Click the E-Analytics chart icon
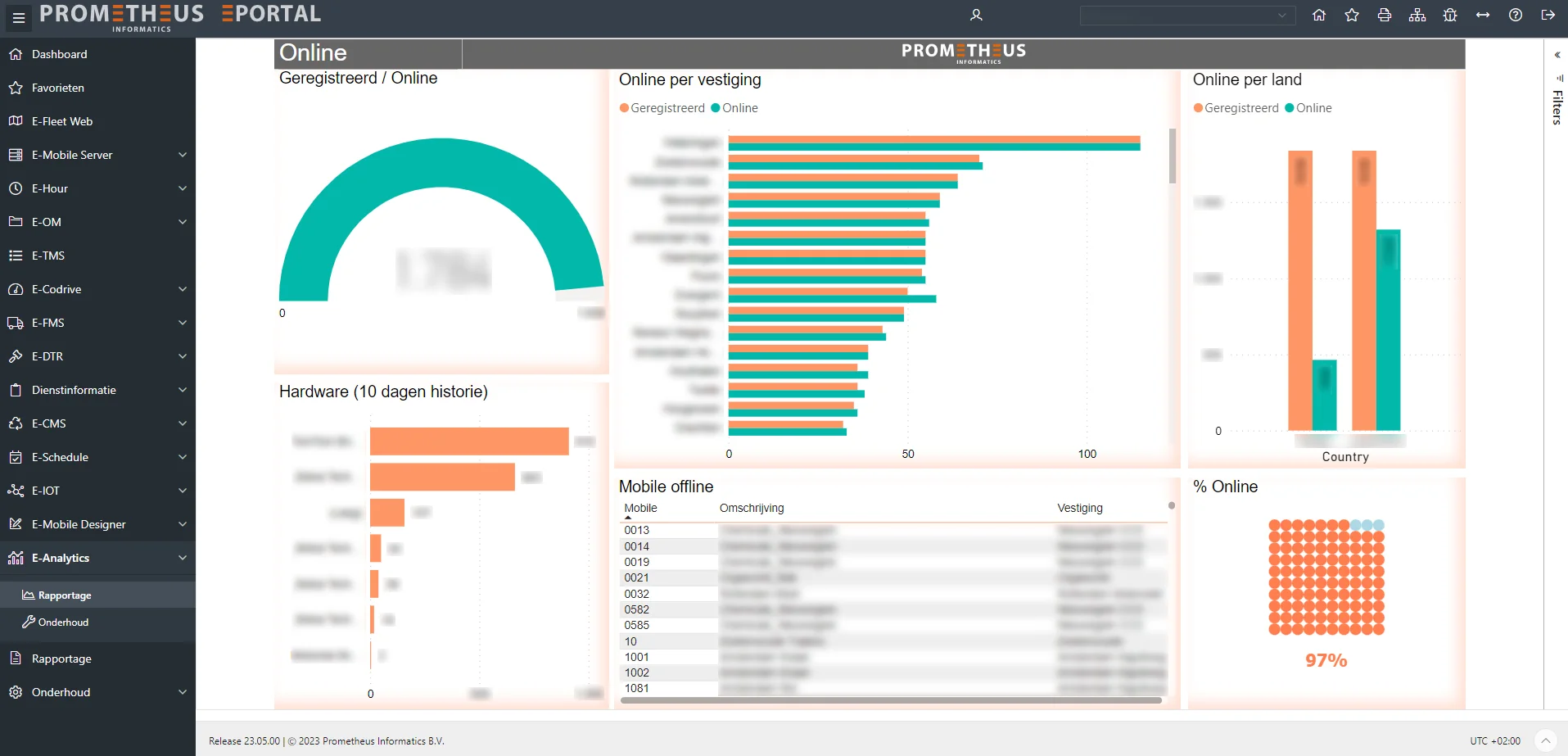The height and width of the screenshot is (756, 1568). tap(16, 558)
